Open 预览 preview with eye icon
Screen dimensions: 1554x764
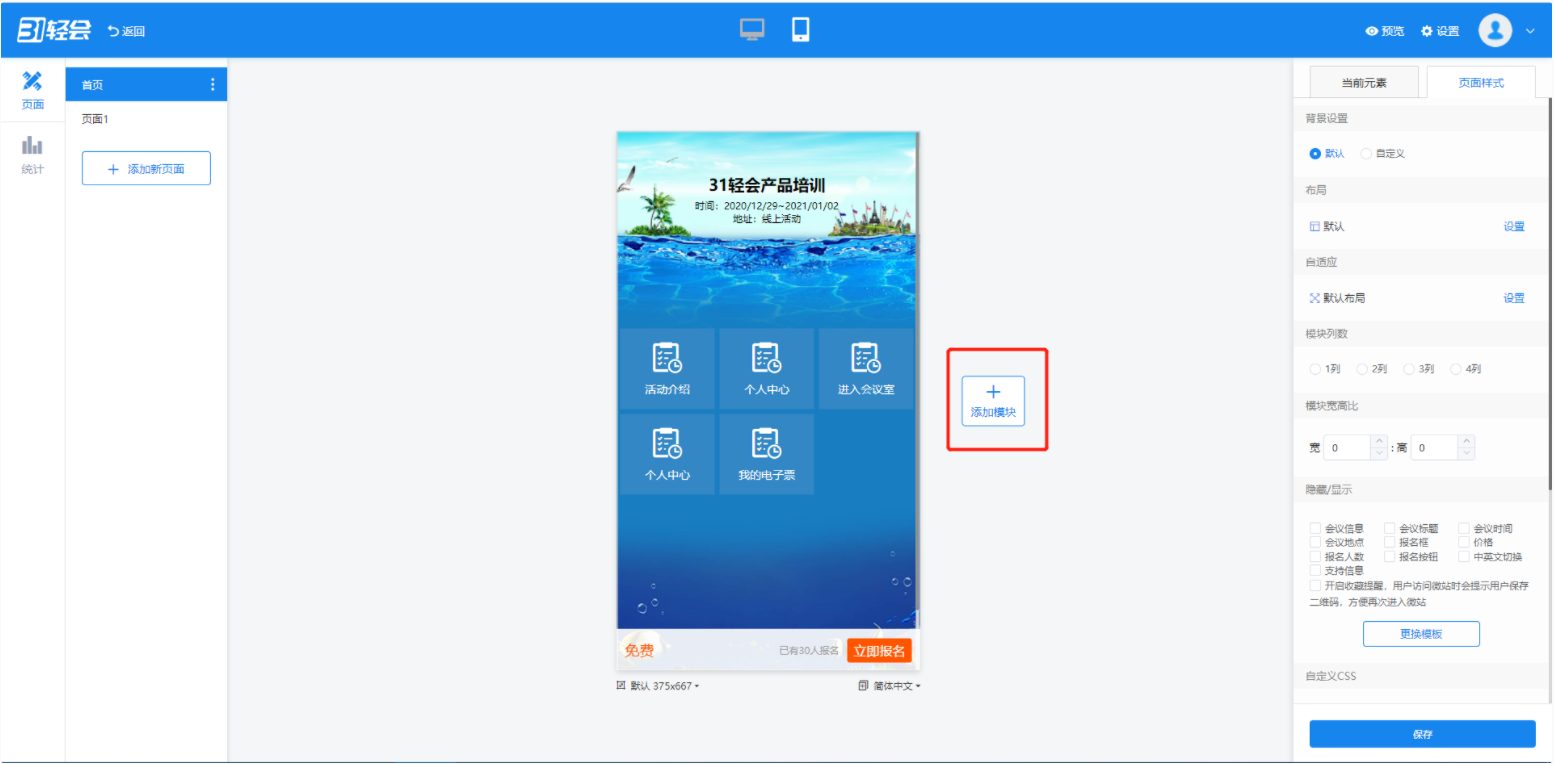tap(1385, 31)
